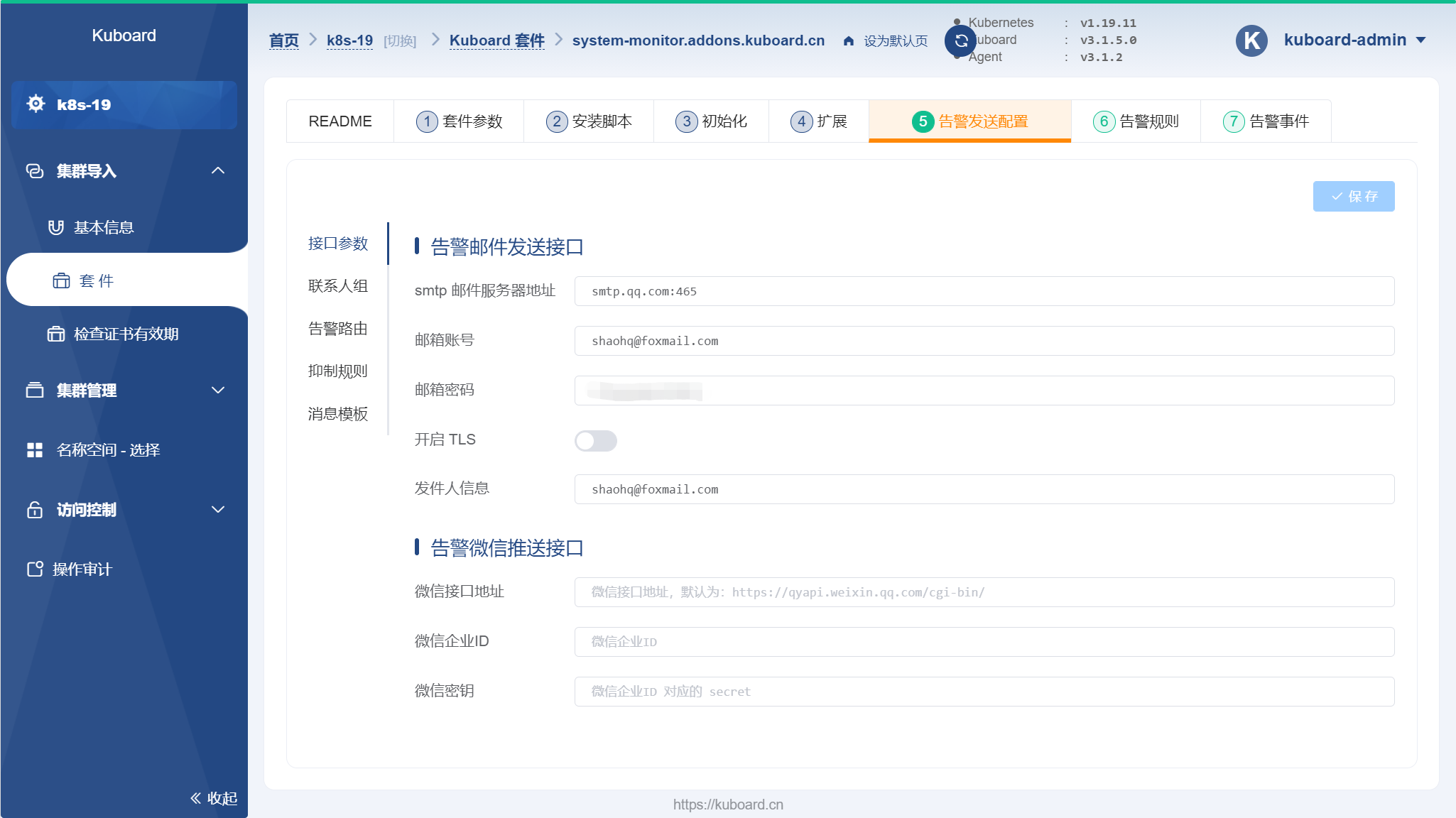Click the circular refresh sync icon
The height and width of the screenshot is (818, 1456).
[x=959, y=40]
